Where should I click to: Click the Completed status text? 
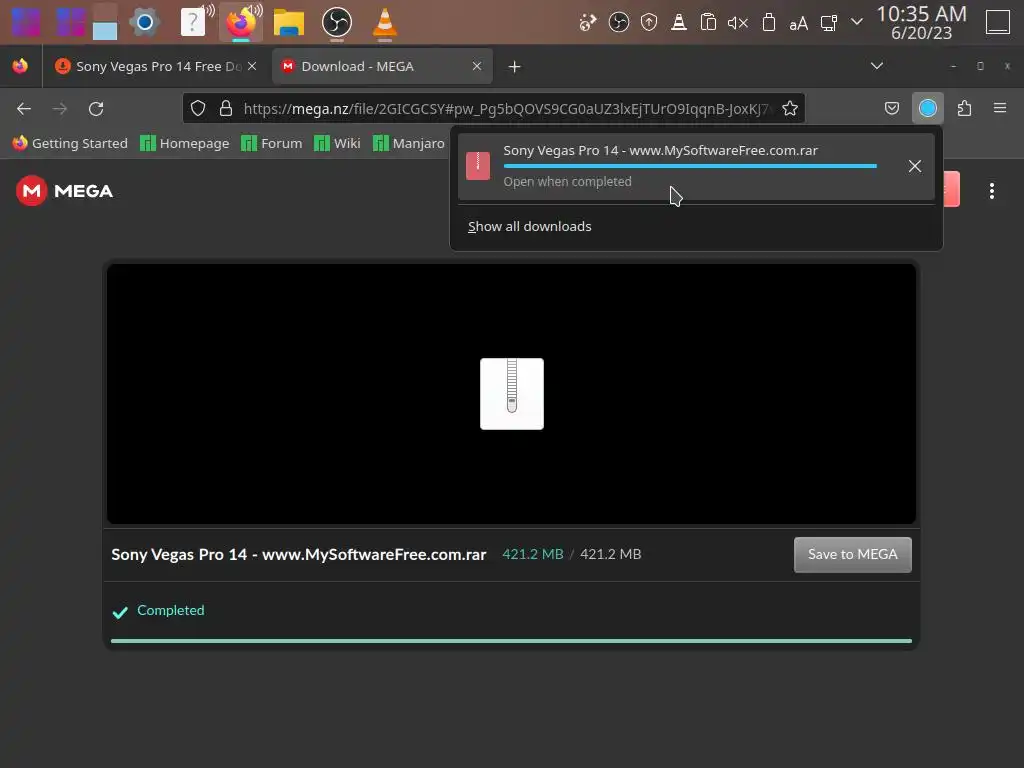(x=170, y=610)
